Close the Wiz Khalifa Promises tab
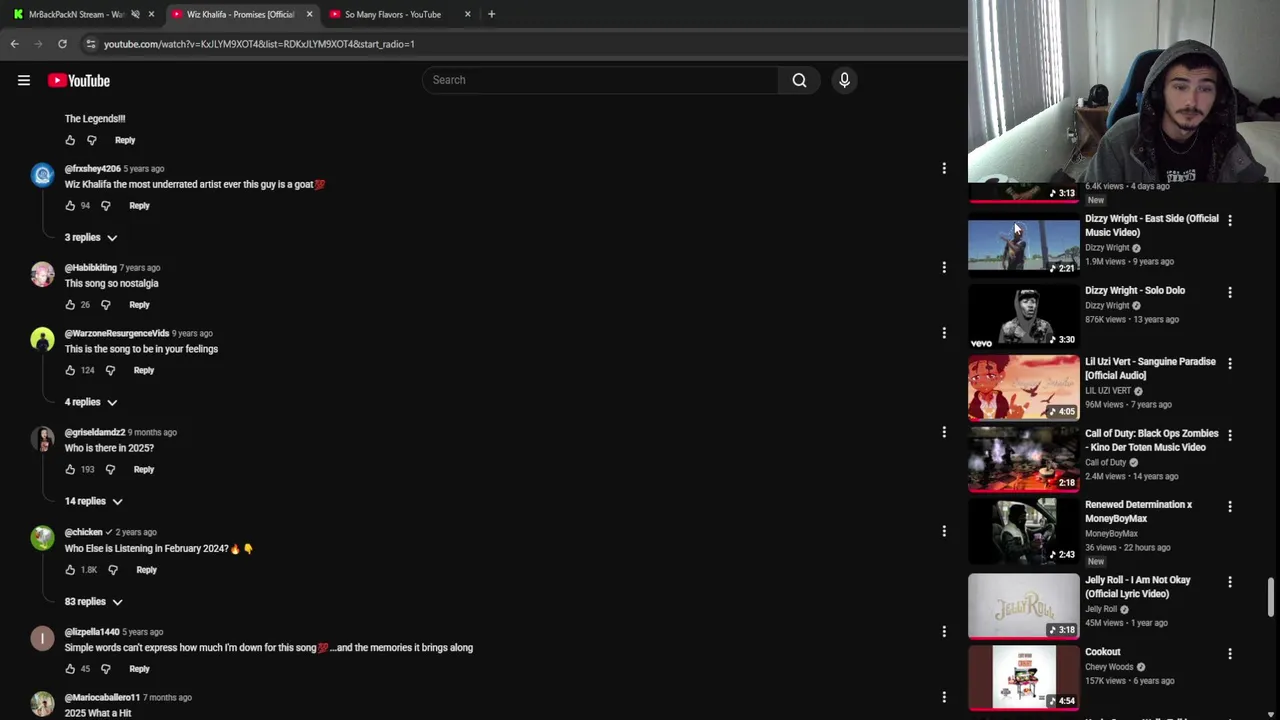Screen dimensions: 1280x720 (309, 14)
